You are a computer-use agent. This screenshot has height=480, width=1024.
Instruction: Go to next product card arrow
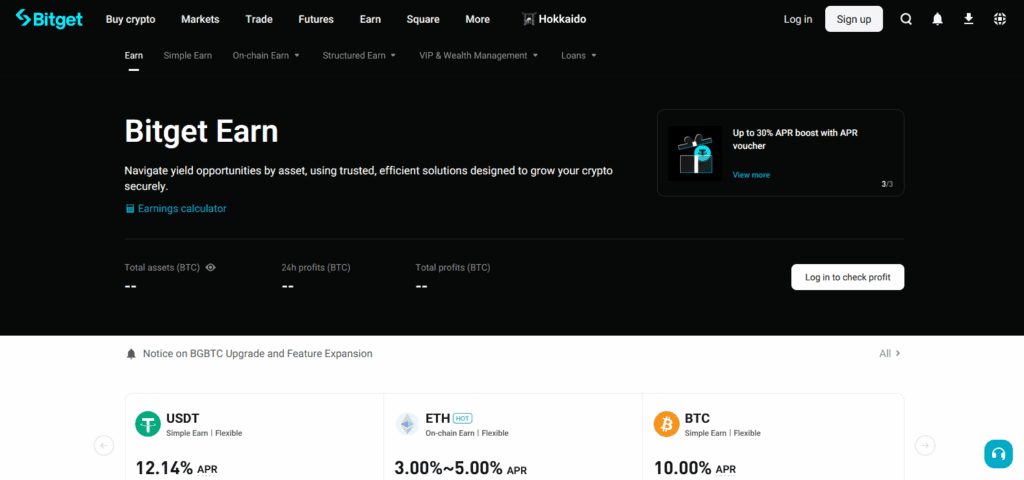[925, 446]
